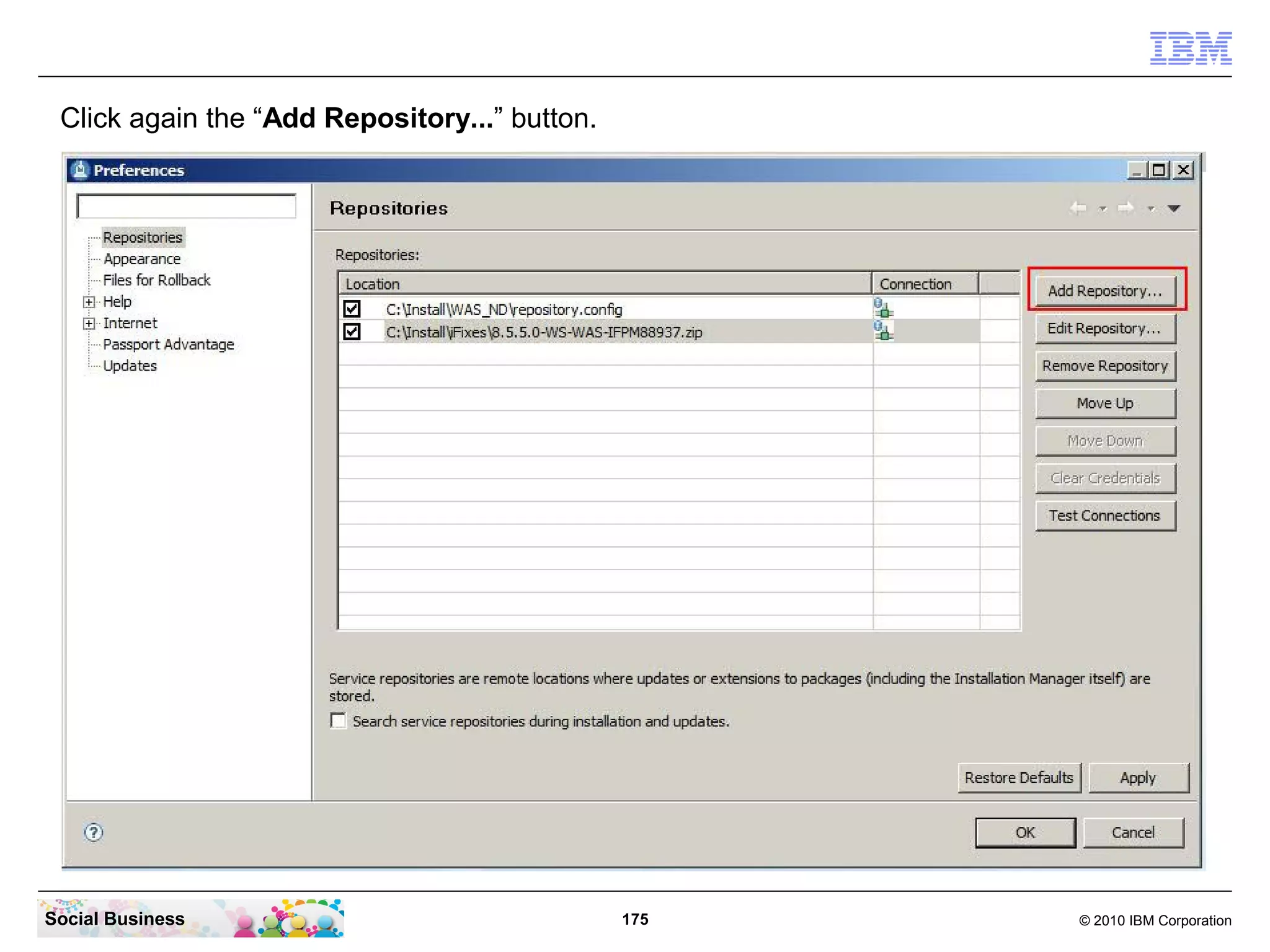Click the Cancel button
Screen dimensions: 1270x952
click(1133, 832)
